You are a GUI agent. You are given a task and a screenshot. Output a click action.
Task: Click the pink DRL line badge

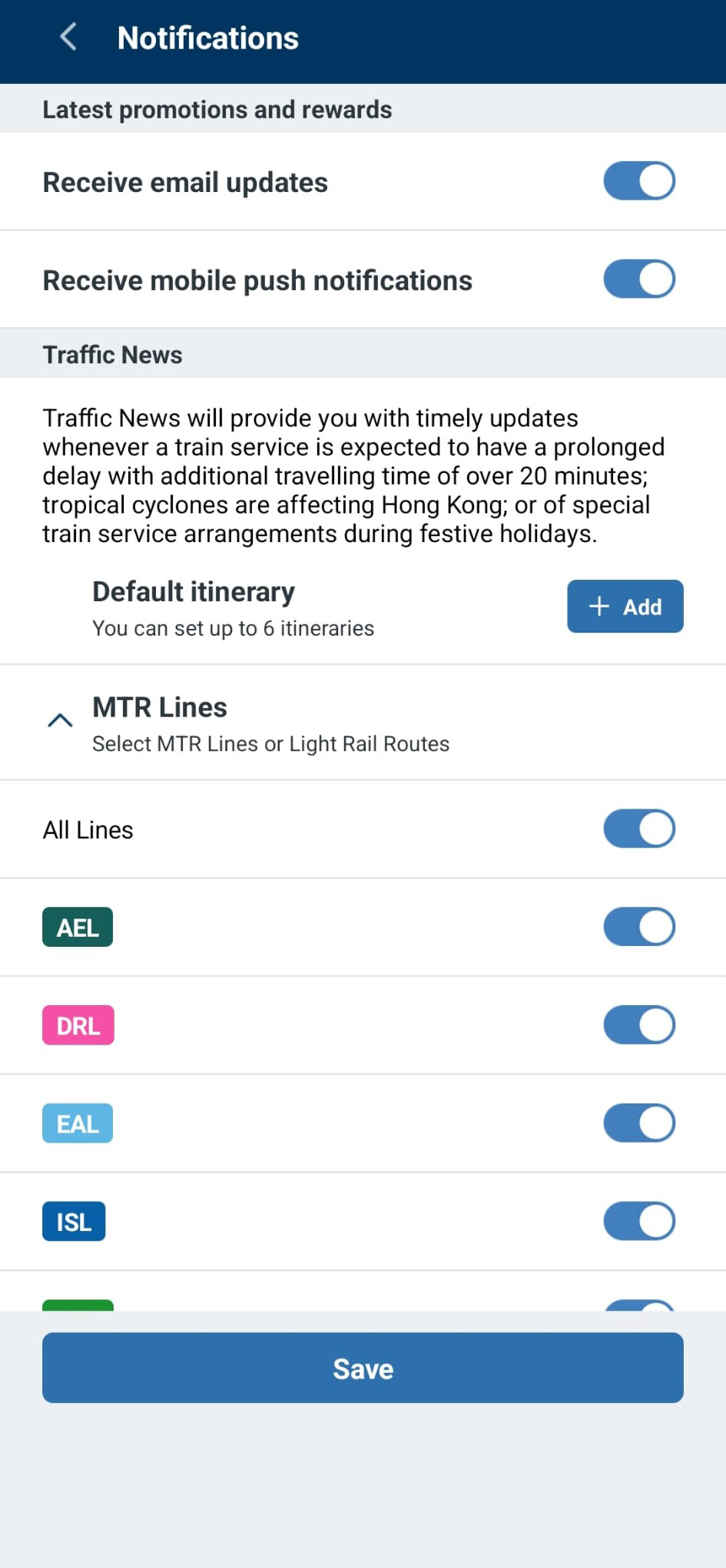tap(78, 1025)
